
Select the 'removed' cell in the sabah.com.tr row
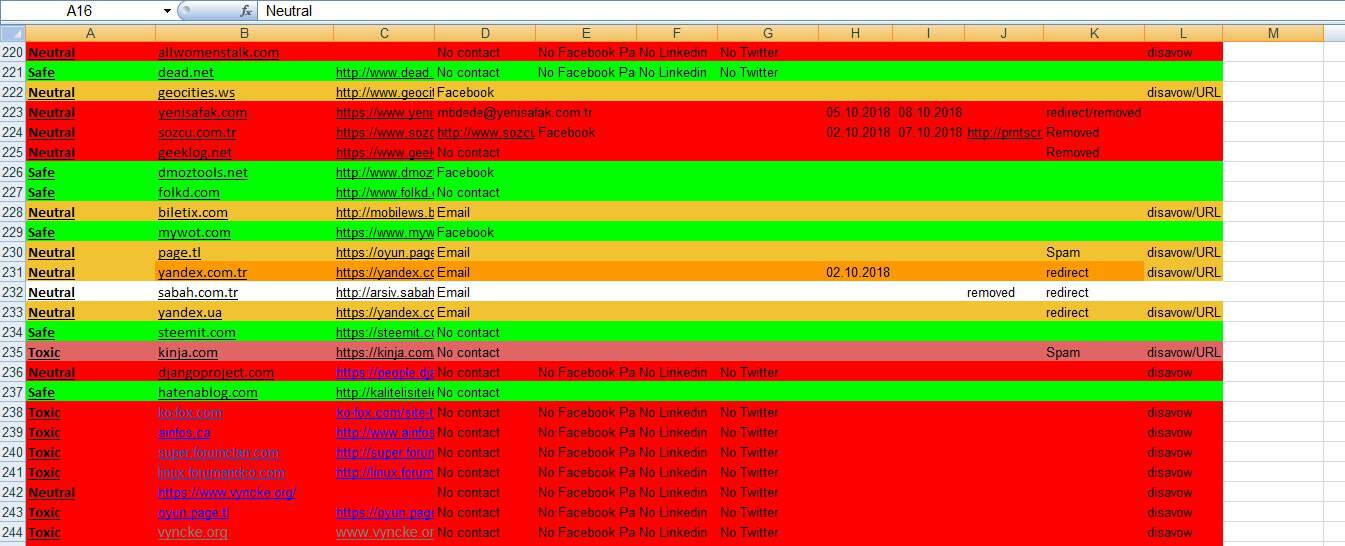click(990, 292)
